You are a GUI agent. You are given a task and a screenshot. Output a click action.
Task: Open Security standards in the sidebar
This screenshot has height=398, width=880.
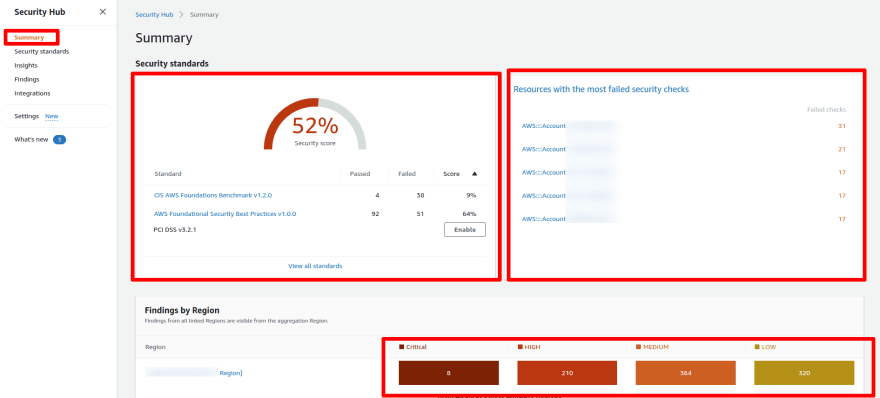coord(42,52)
